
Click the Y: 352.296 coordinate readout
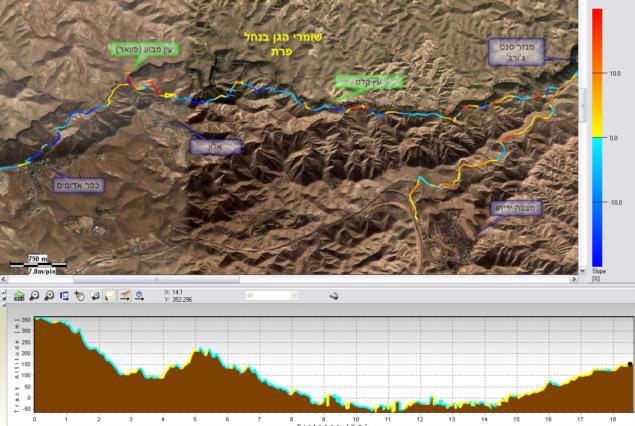click(x=179, y=300)
